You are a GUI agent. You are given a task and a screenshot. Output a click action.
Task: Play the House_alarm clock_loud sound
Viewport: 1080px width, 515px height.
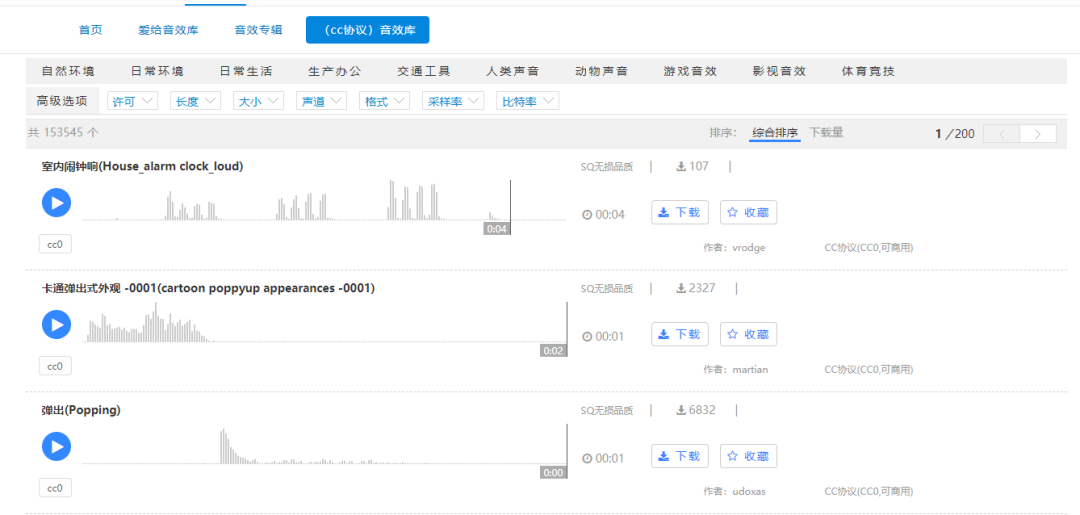coord(56,202)
